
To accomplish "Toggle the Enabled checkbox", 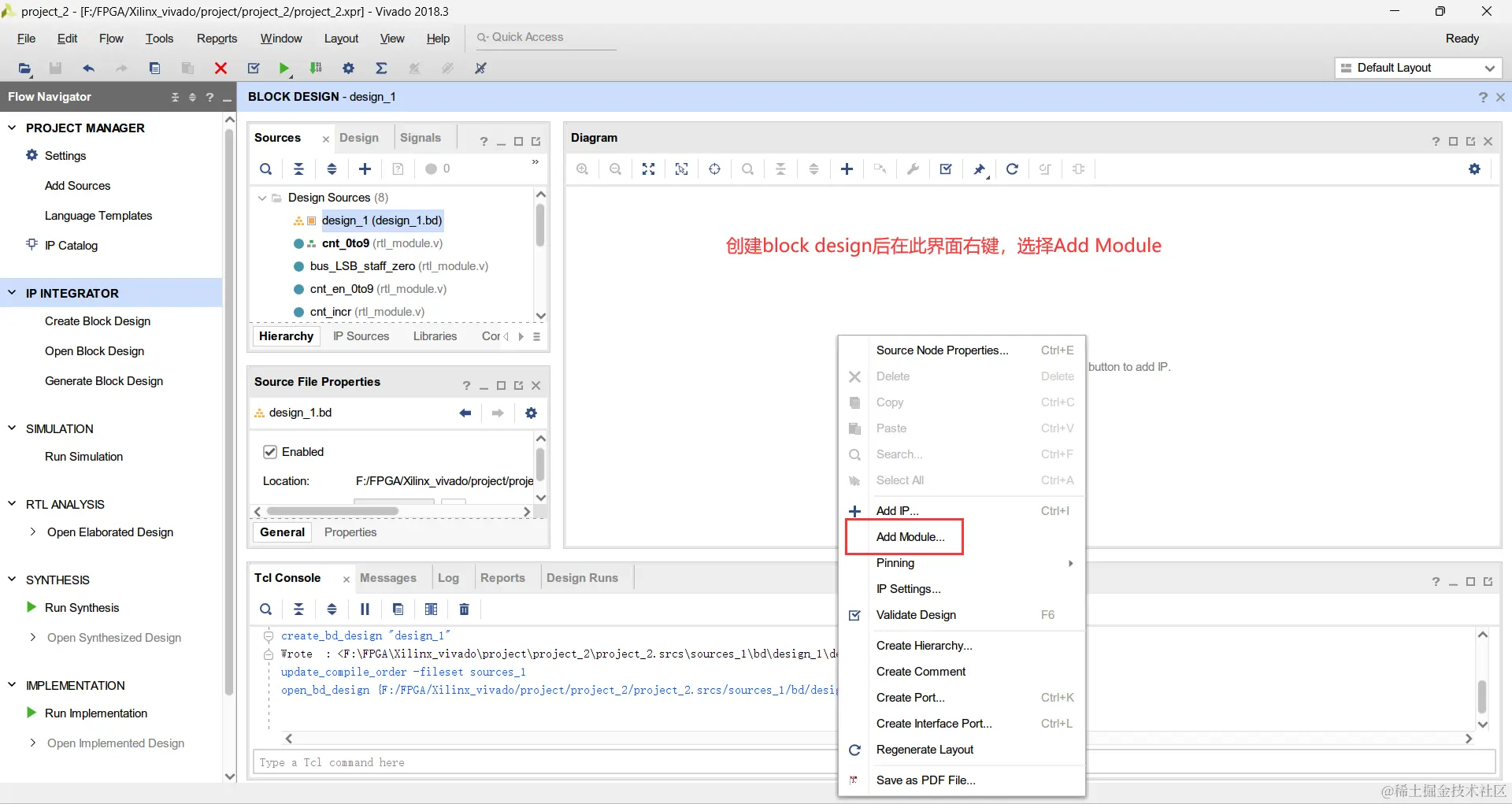I will (270, 452).
